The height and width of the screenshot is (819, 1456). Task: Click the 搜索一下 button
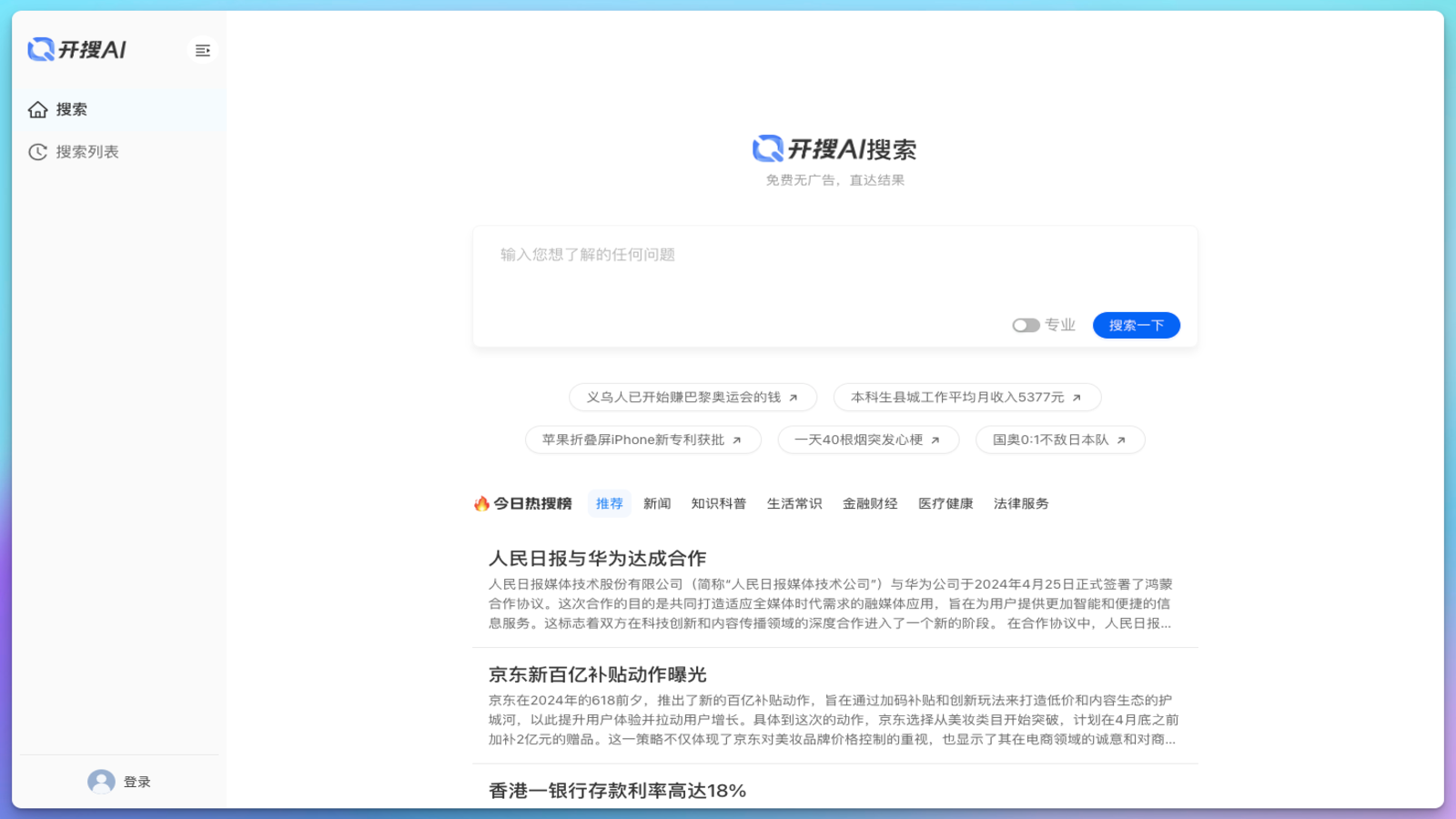coord(1137,325)
